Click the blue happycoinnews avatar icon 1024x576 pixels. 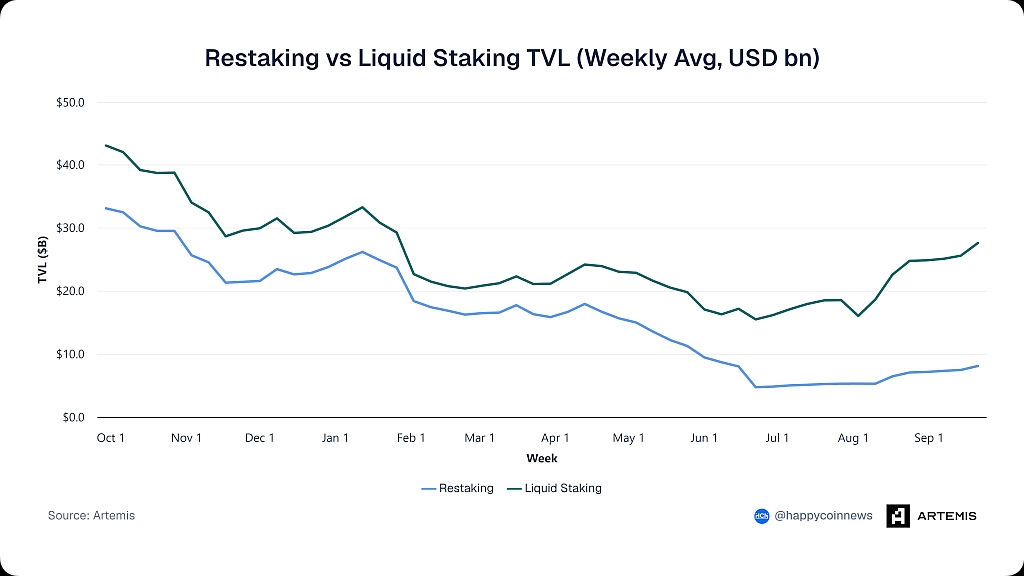(761, 516)
